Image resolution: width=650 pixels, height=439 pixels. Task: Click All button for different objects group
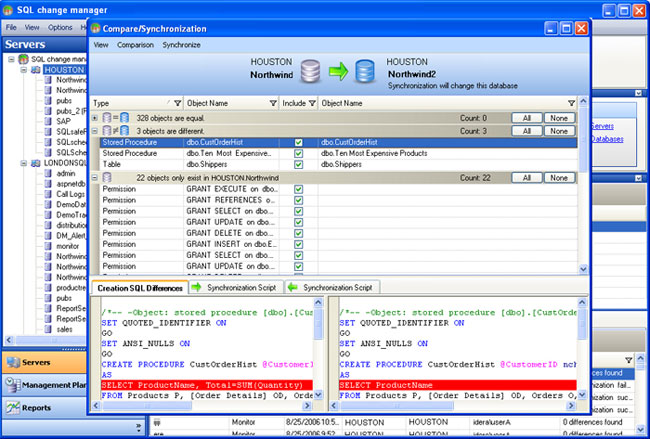(x=526, y=131)
